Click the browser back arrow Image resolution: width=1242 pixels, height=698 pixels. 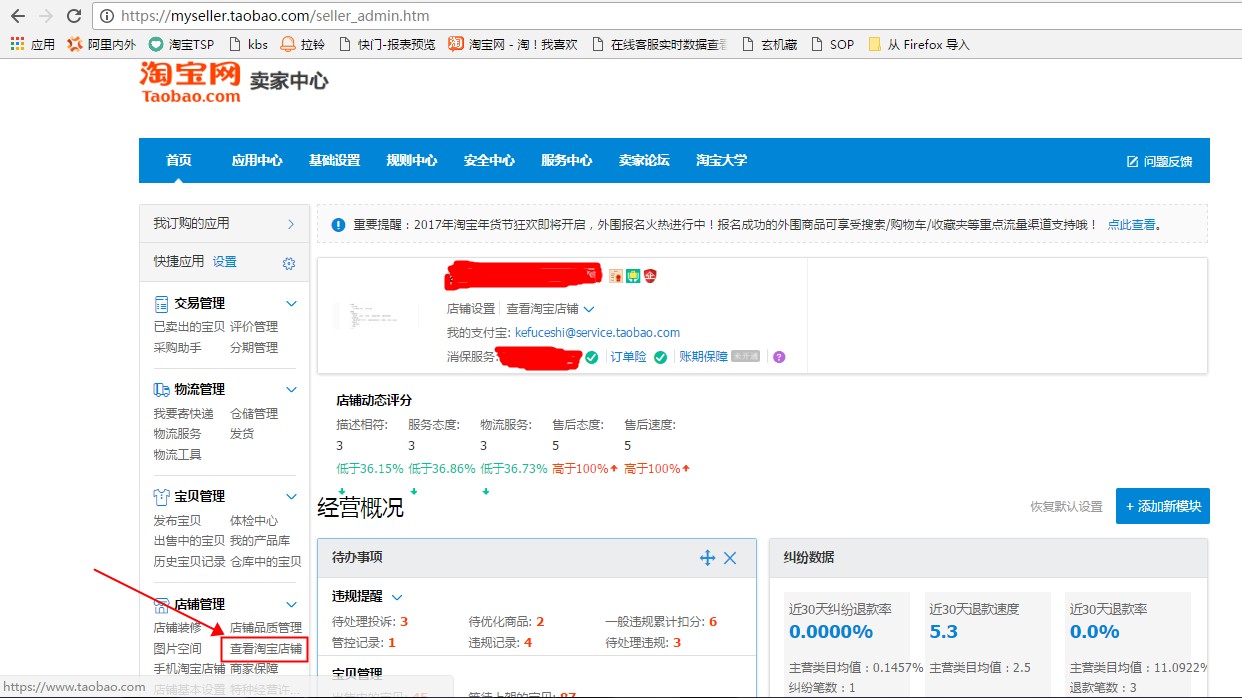18,16
